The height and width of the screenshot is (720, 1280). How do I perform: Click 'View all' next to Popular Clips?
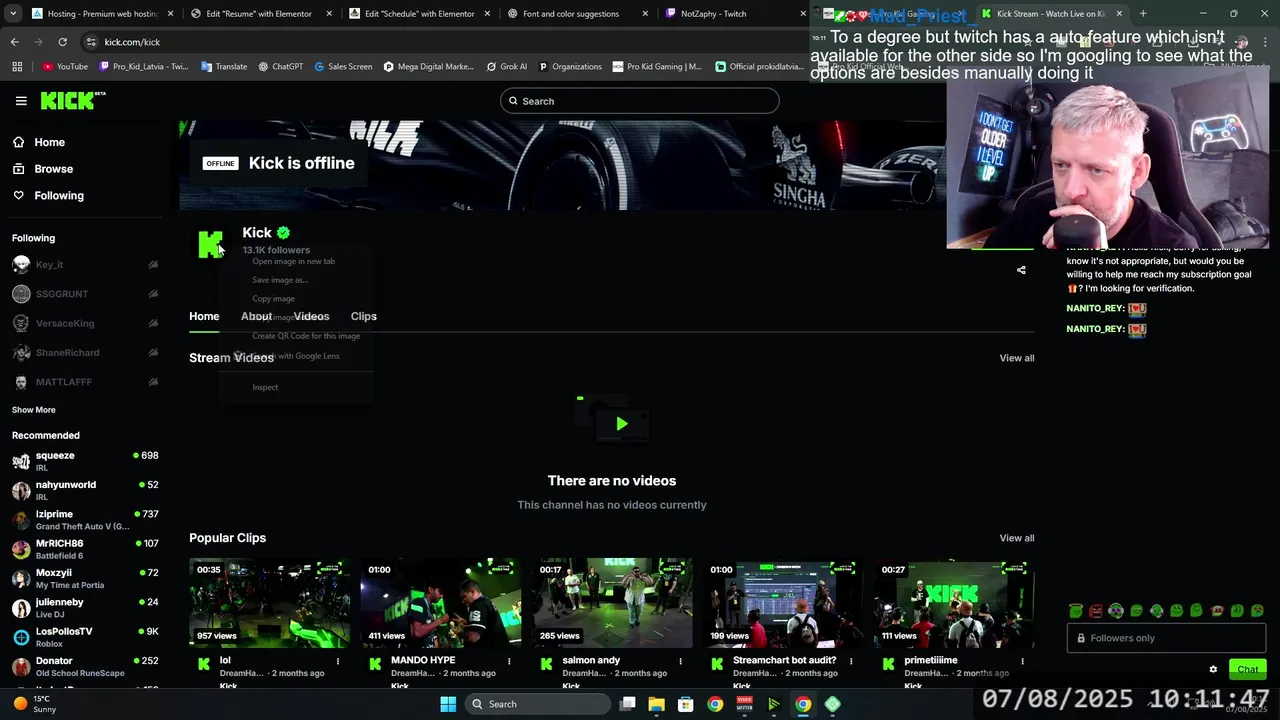click(1017, 538)
